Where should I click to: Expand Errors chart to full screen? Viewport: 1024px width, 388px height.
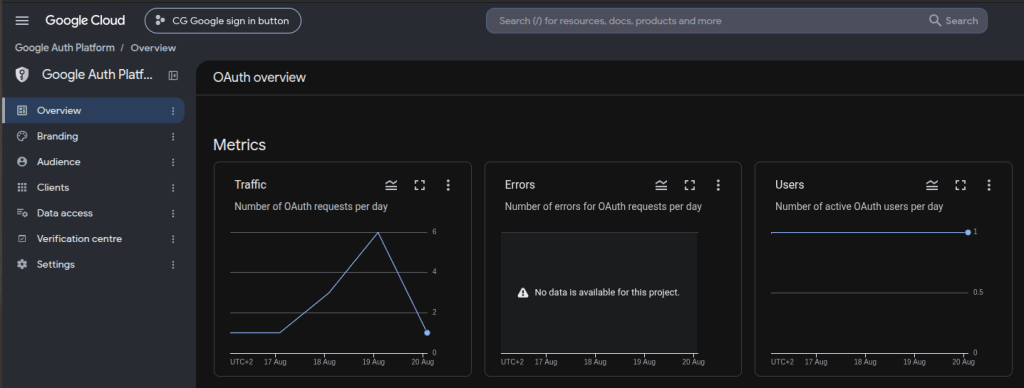tap(690, 186)
